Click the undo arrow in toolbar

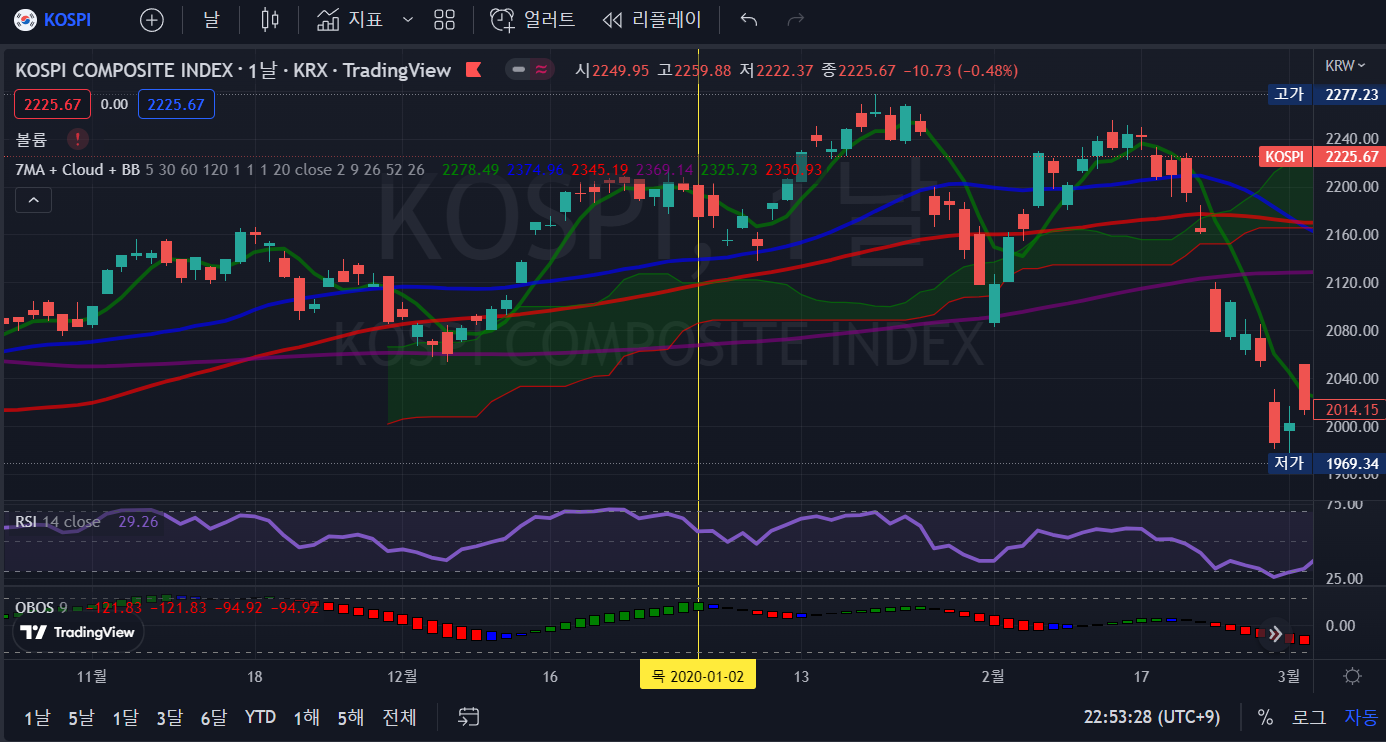click(748, 20)
